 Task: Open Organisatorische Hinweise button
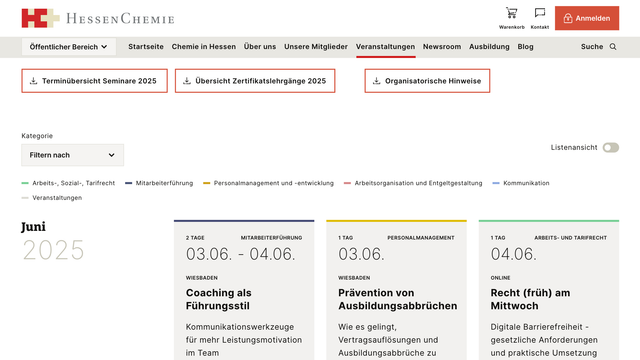pyautogui.click(x=427, y=81)
